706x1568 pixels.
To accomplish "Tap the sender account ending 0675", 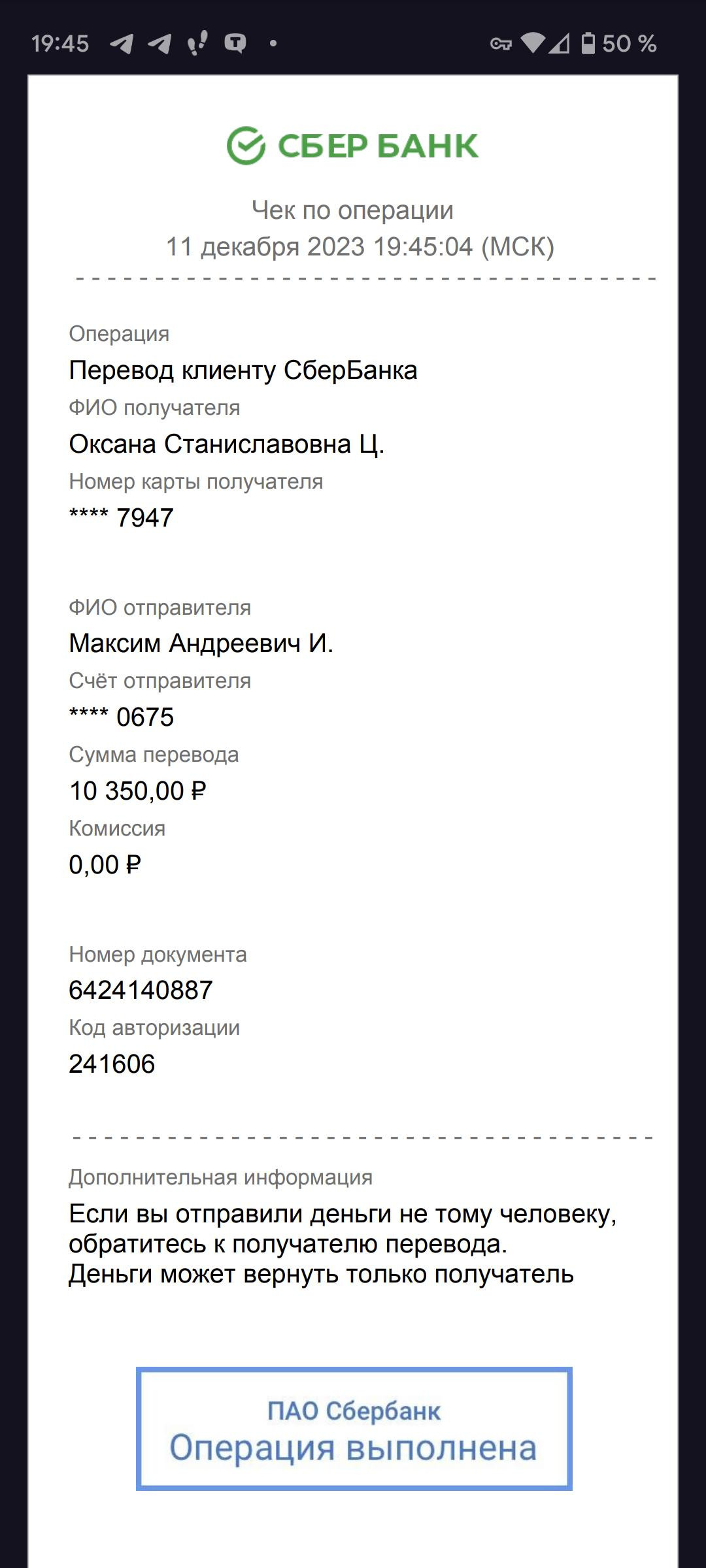I will (122, 717).
